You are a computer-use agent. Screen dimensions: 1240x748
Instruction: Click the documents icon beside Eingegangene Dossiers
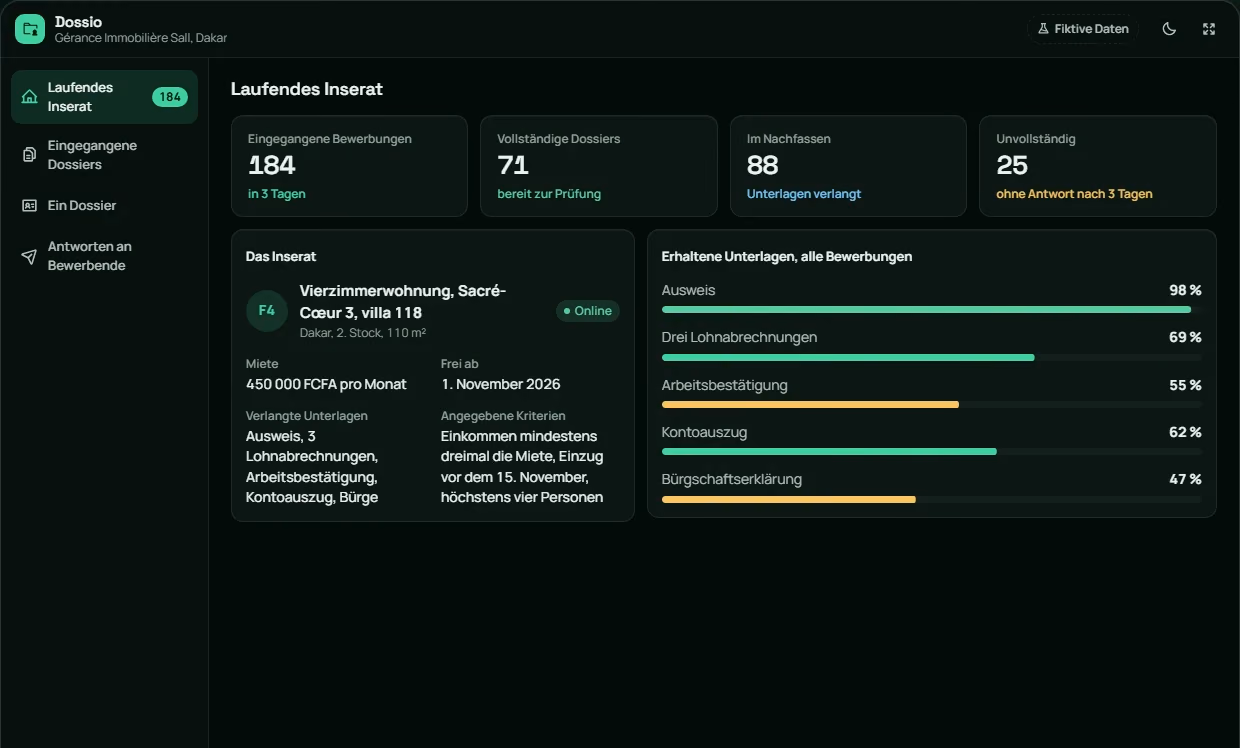pyautogui.click(x=30, y=155)
